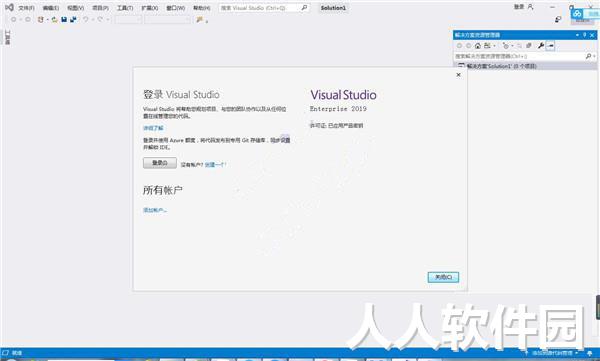The height and width of the screenshot is (361, 600).
Task: Click the 登录 sign-in button in dialog
Action: 160,163
